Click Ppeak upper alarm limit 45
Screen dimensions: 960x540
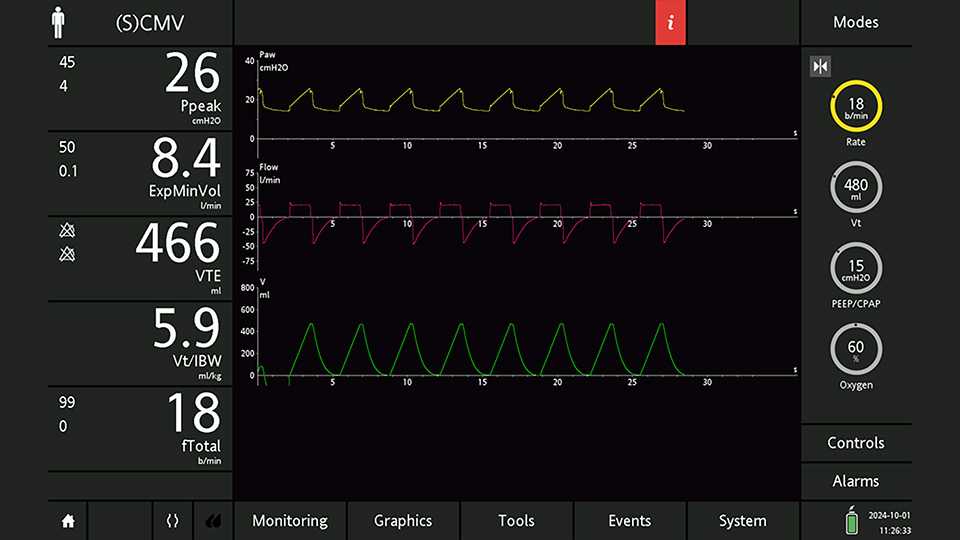coord(67,62)
